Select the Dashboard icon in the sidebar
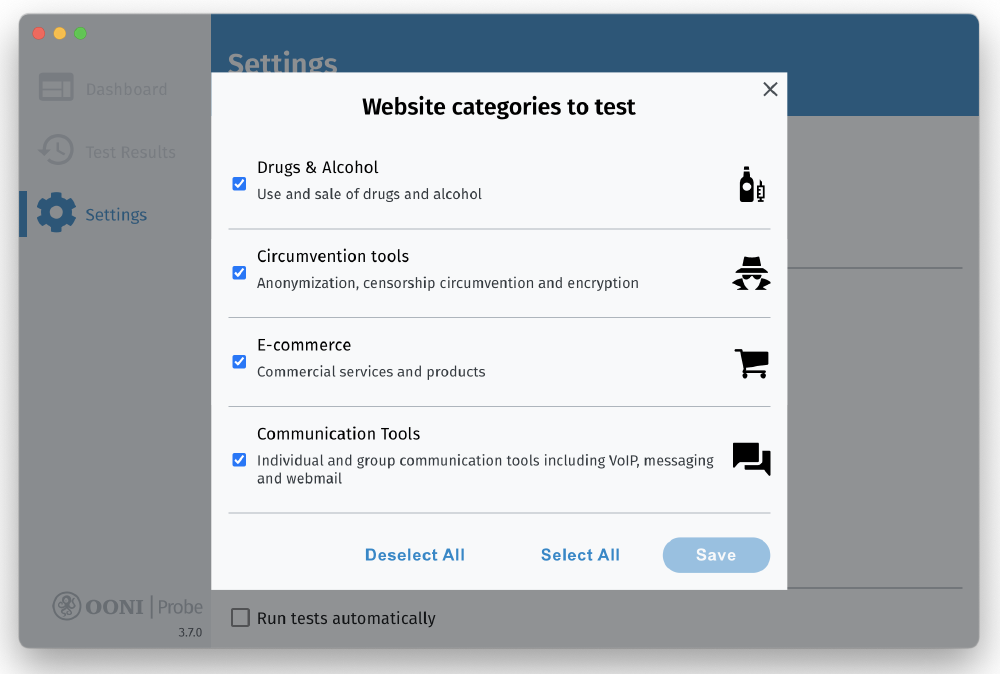Screen dimensions: 1000x674 click(x=57, y=88)
